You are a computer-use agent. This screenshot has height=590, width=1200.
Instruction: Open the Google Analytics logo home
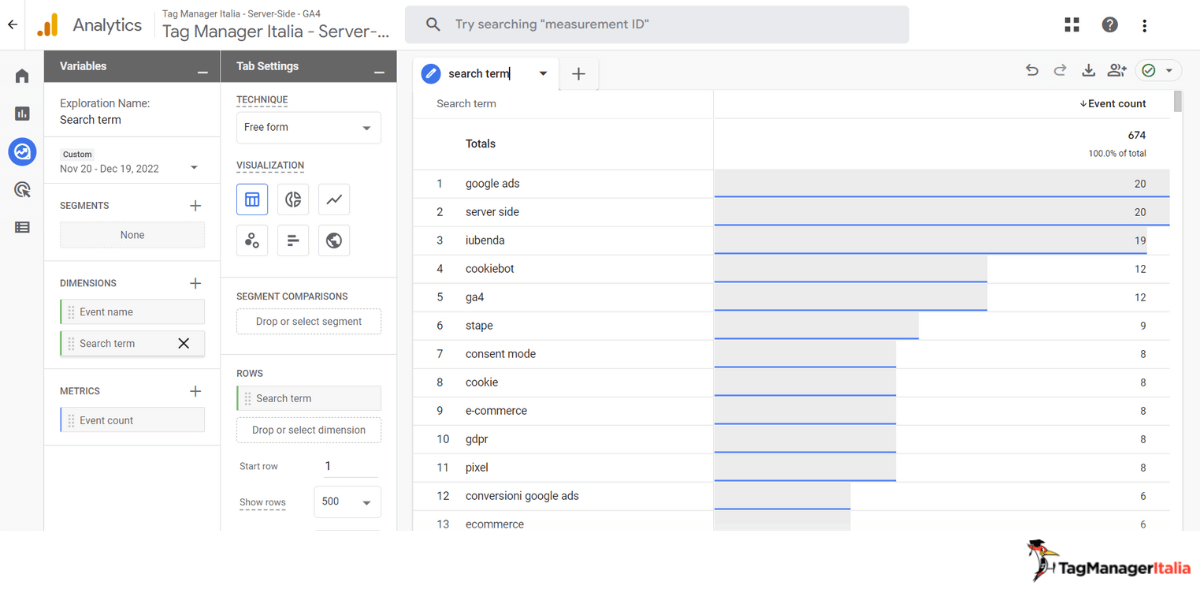pyautogui.click(x=47, y=25)
